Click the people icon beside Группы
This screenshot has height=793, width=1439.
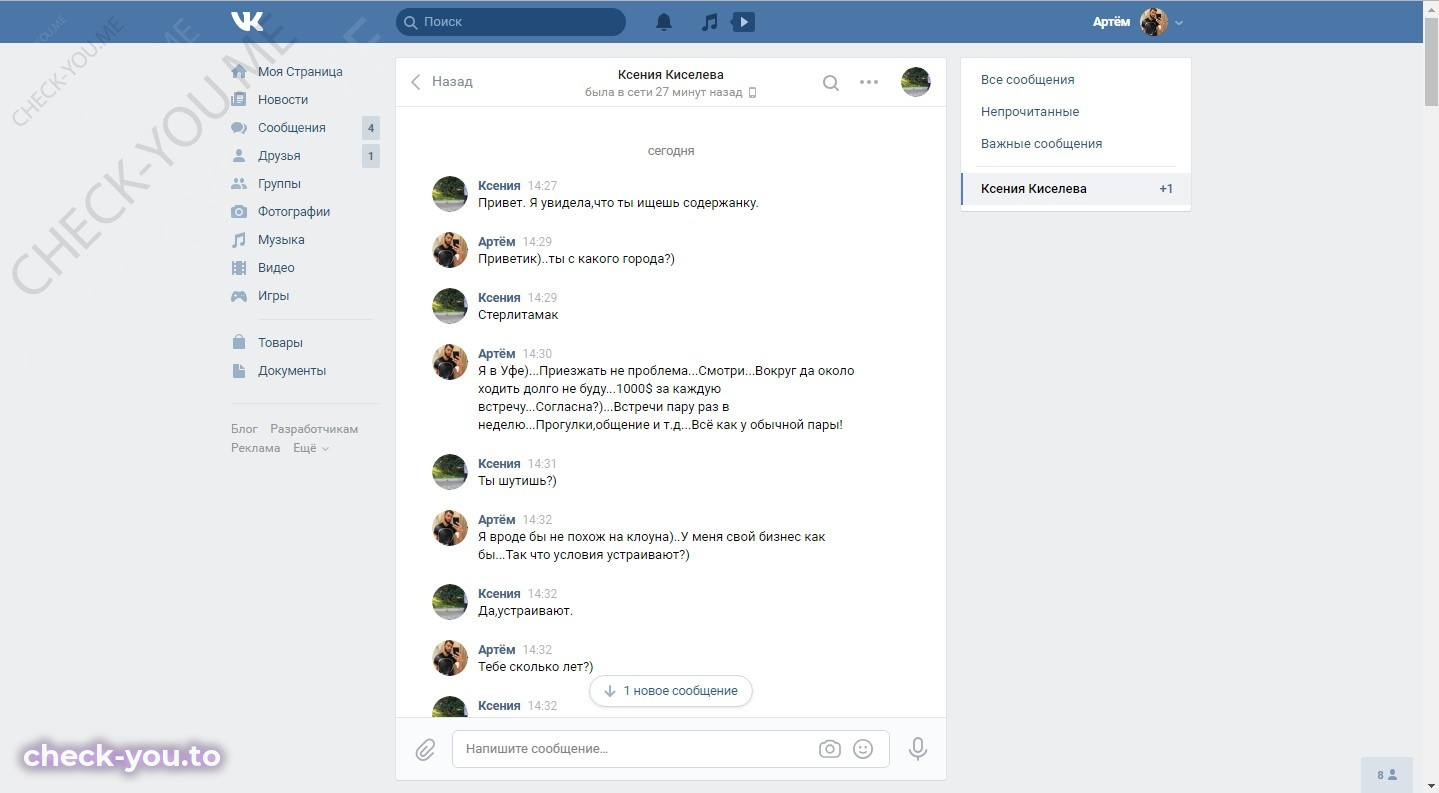pyautogui.click(x=239, y=184)
